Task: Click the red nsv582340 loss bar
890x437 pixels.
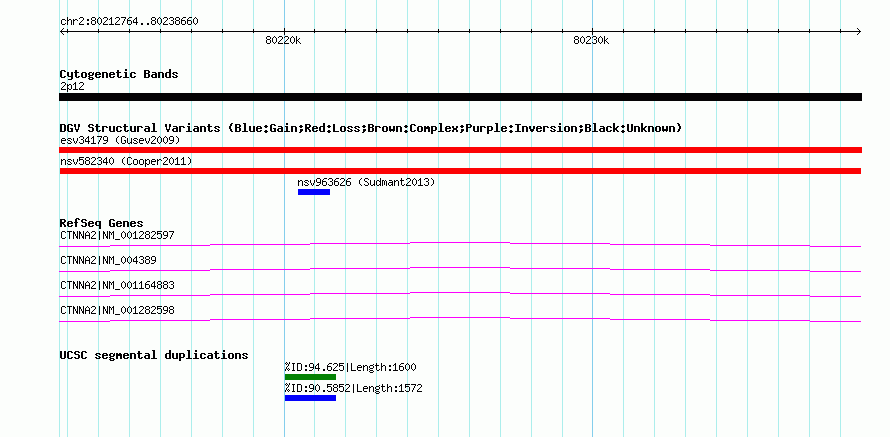Action: pos(460,171)
